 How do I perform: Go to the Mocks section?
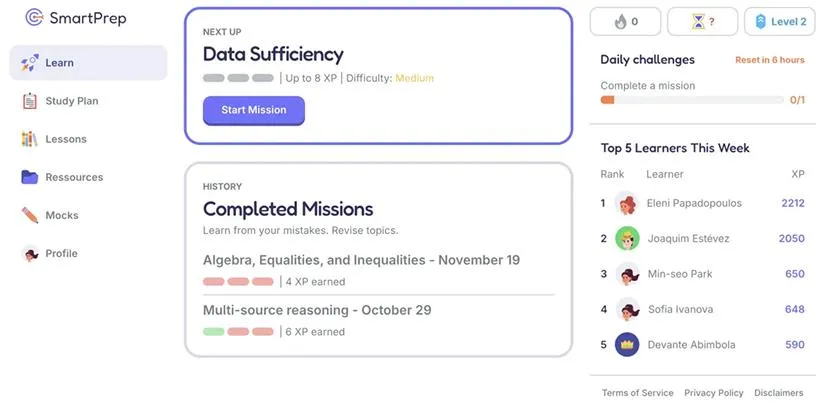click(62, 215)
